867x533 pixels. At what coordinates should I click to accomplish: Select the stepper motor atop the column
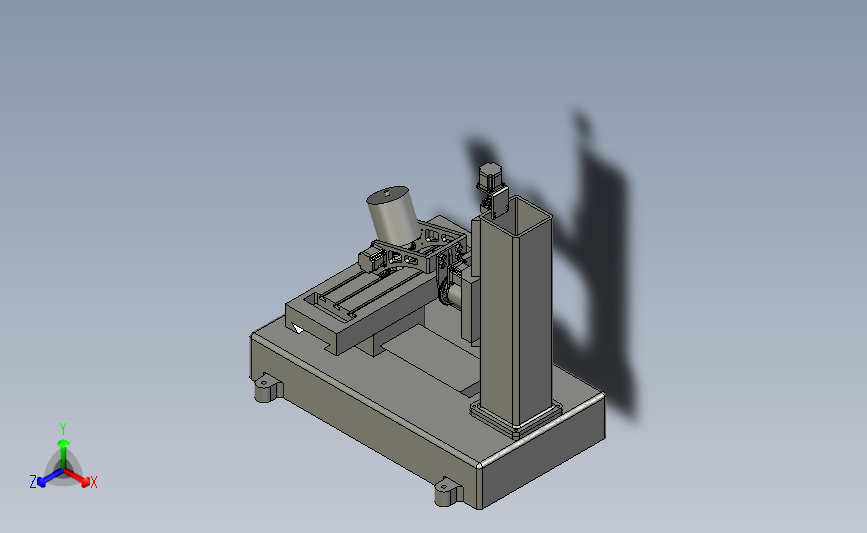coord(489,176)
